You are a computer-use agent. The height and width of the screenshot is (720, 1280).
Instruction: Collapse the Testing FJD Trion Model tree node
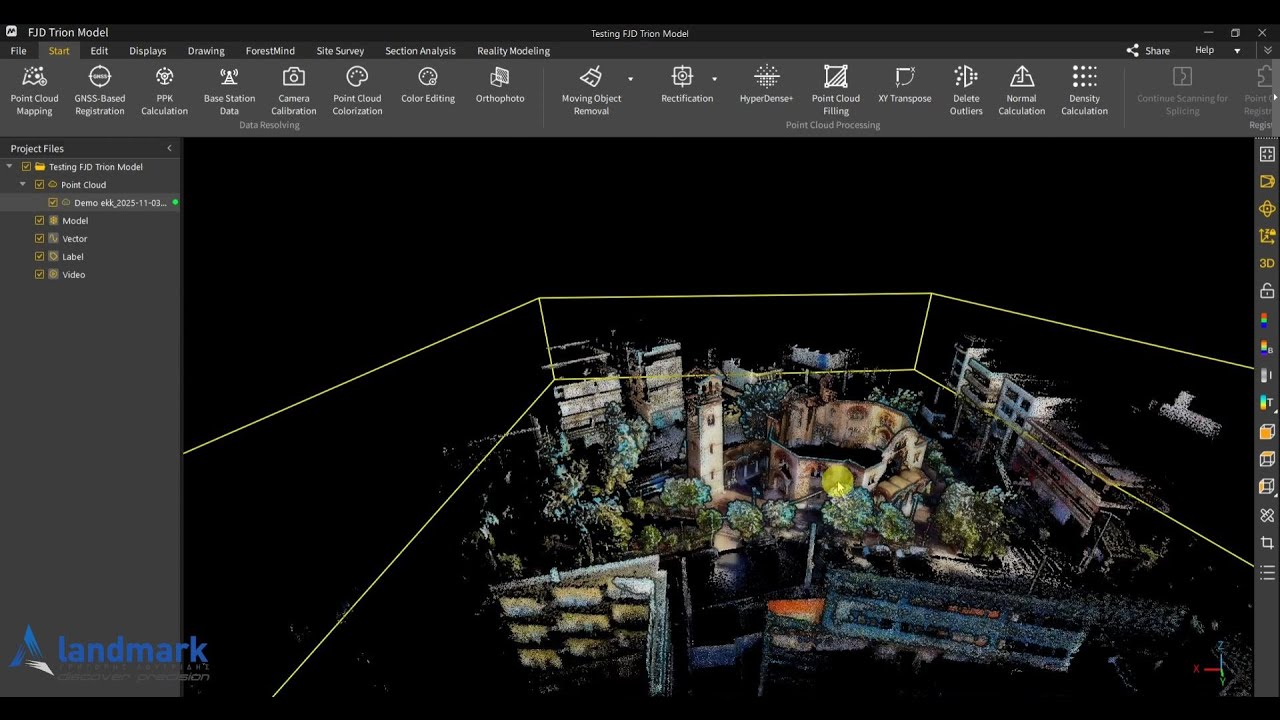9,167
